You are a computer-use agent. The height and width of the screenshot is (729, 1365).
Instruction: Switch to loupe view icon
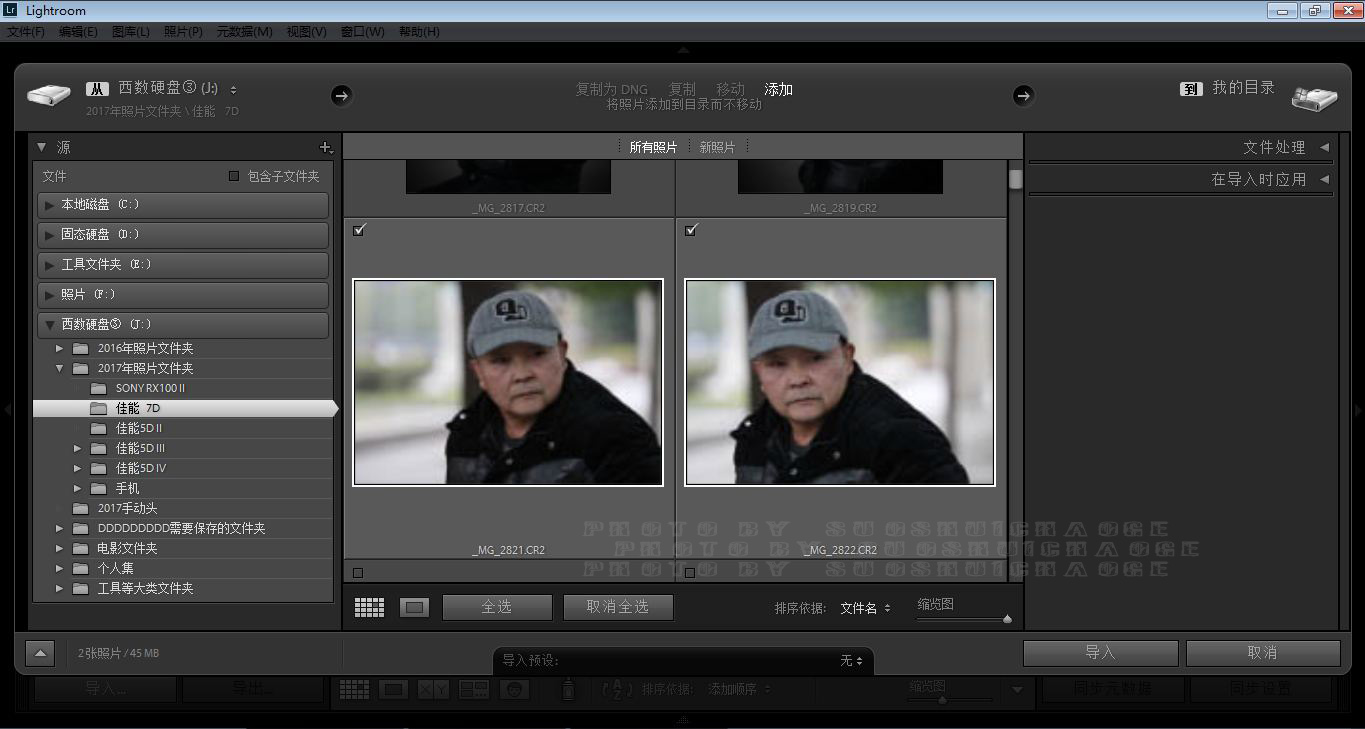pos(414,607)
